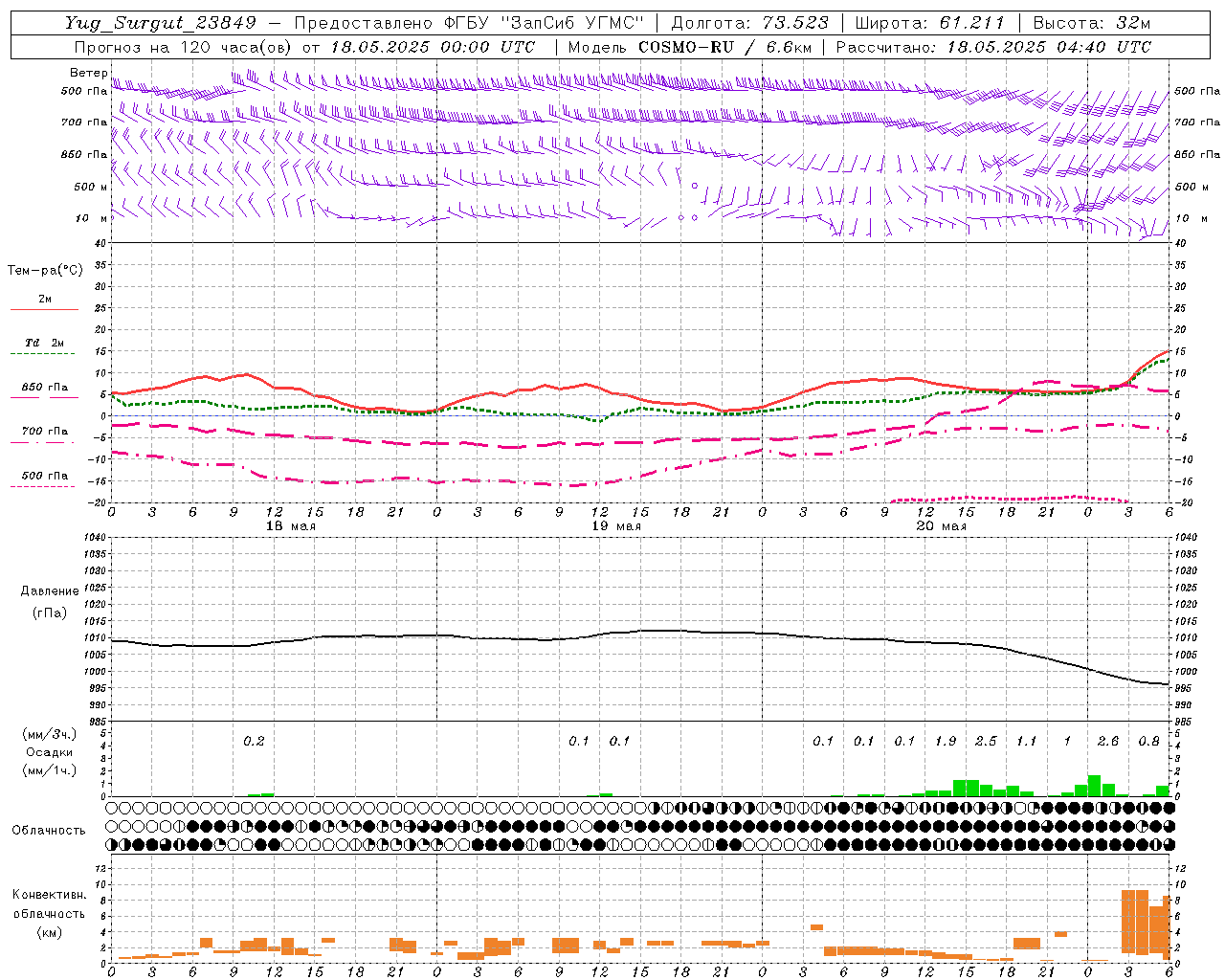Click the 'Рассчитано: 18.05.2025 04:40 UTC' text
The image size is (1225, 980).
(993, 47)
